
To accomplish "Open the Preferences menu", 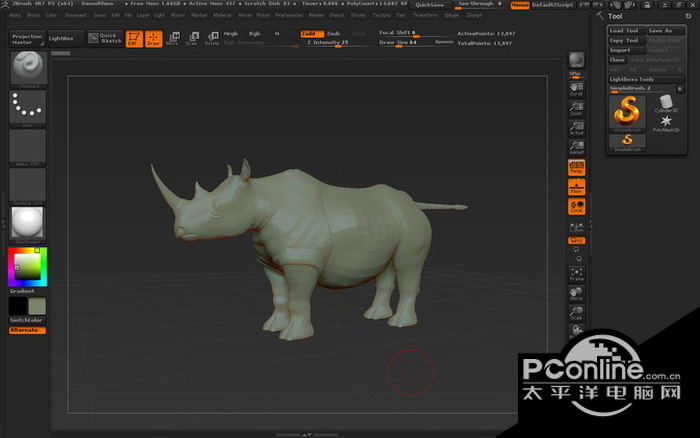I will click(288, 16).
